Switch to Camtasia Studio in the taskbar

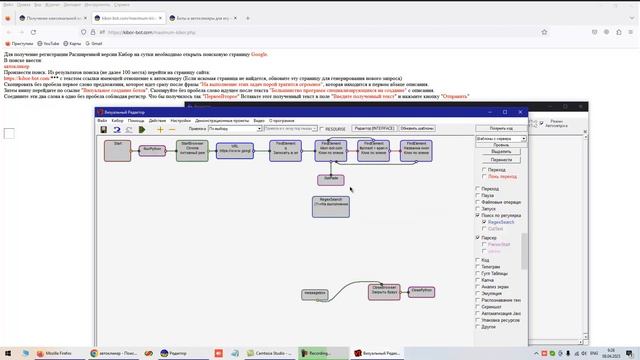269,353
